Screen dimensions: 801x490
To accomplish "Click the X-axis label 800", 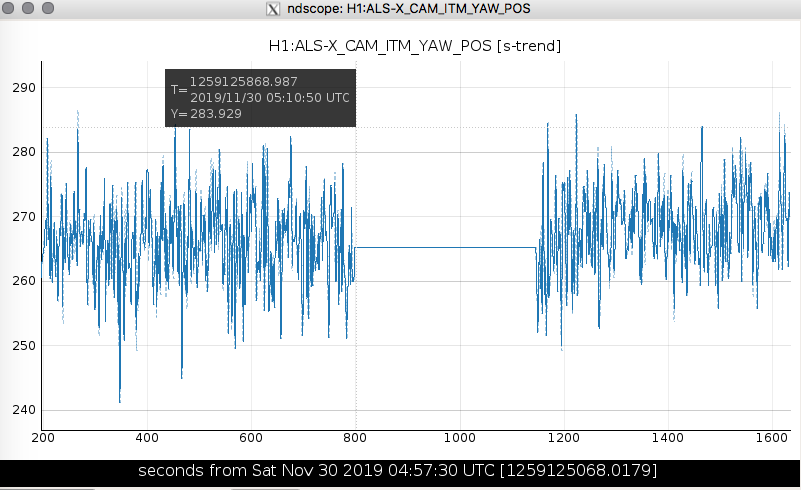I will tap(355, 438).
